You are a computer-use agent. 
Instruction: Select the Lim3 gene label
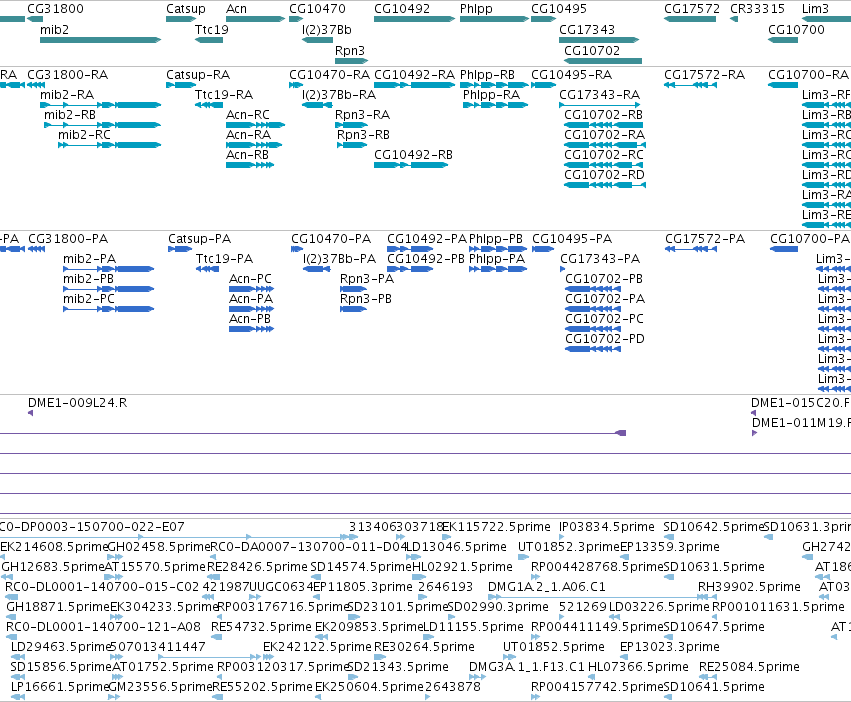(x=815, y=9)
